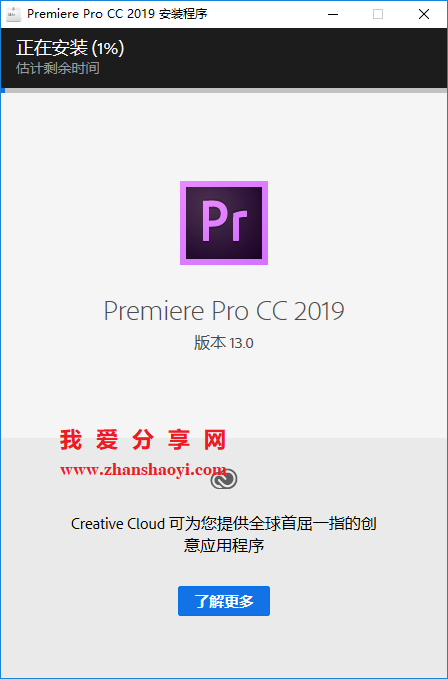Minimize the installer window
Image resolution: width=448 pixels, height=679 pixels.
pyautogui.click(x=332, y=14)
